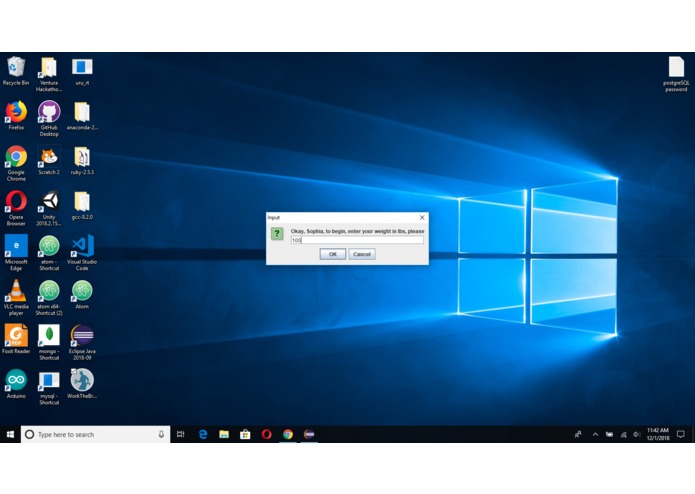The width and height of the screenshot is (695, 494).
Task: Open the volume tray icon
Action: tap(636, 434)
